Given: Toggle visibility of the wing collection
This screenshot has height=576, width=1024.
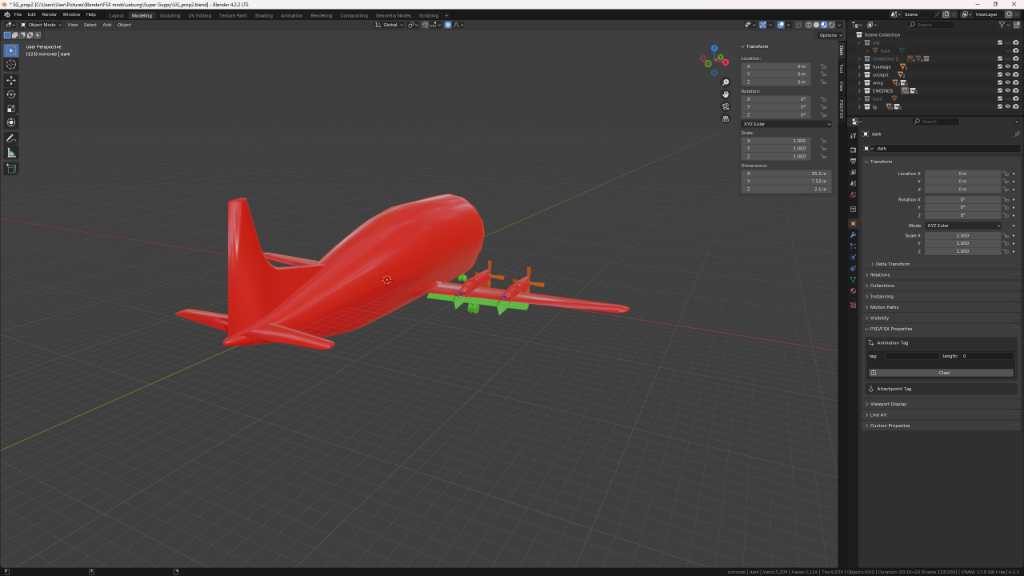Looking at the screenshot, I should [1008, 82].
